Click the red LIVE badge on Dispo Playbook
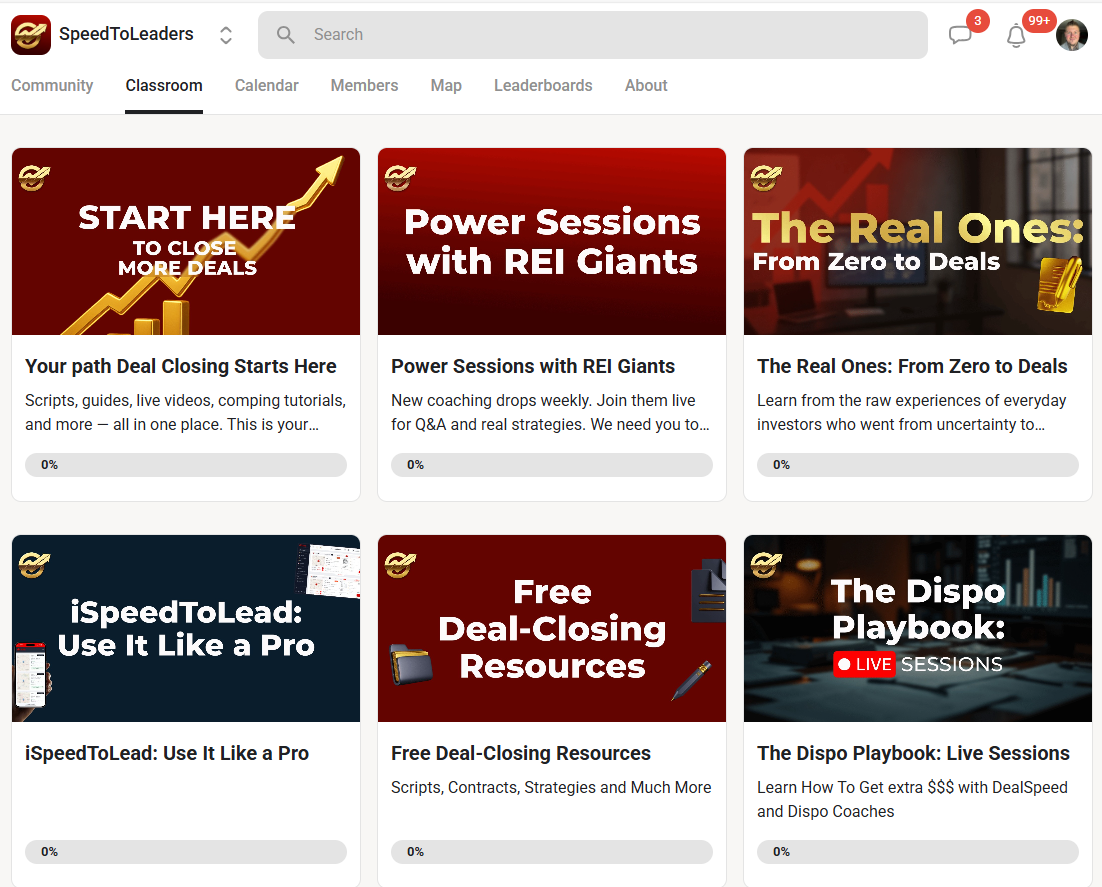 point(864,664)
